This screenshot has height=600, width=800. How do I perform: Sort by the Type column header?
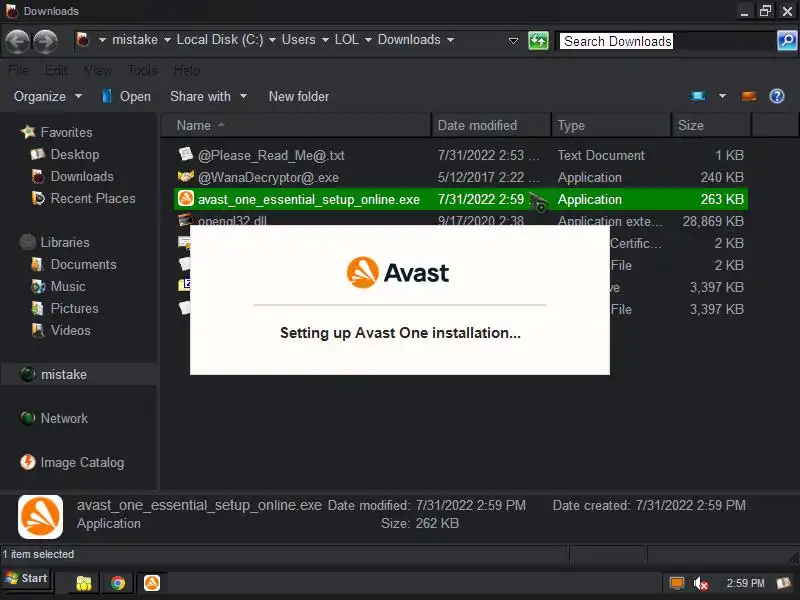point(611,125)
